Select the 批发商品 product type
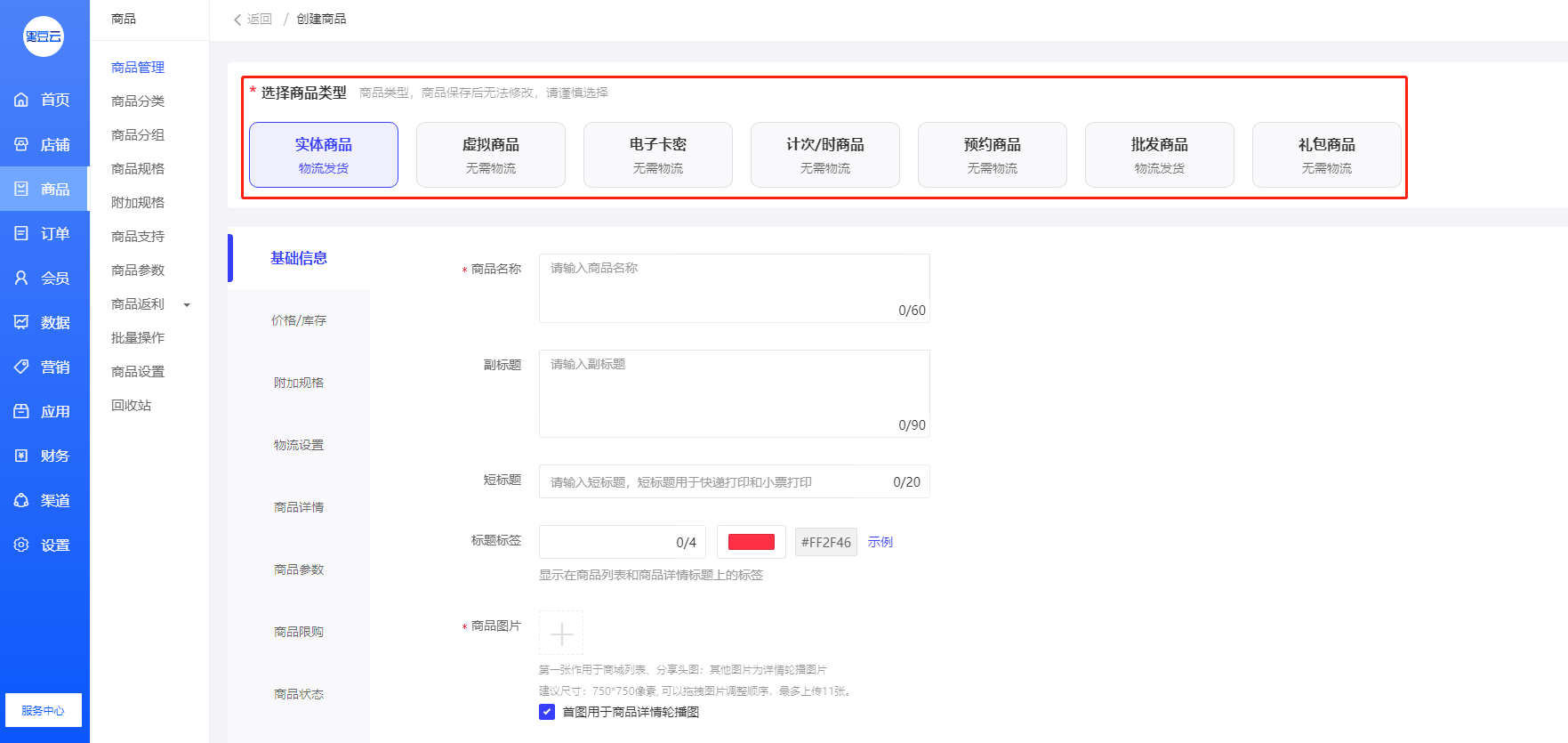 click(x=1160, y=155)
